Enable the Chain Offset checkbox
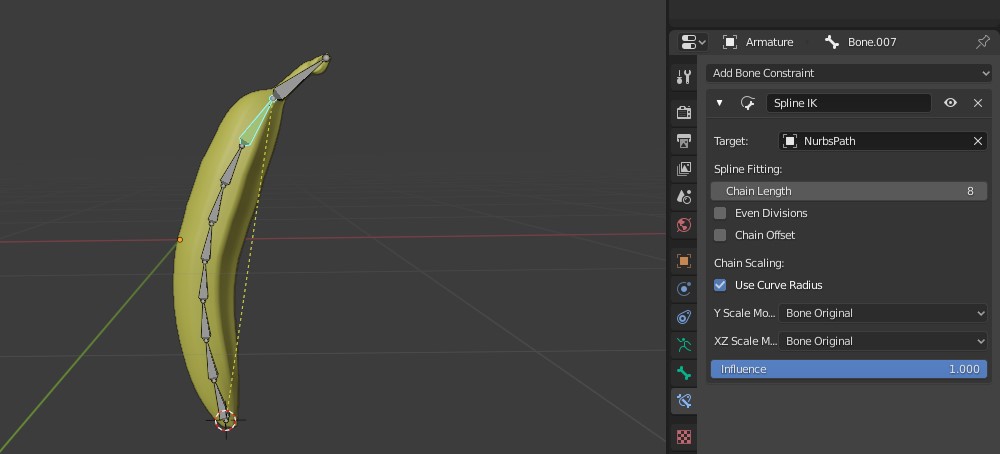Image resolution: width=1000 pixels, height=454 pixels. tap(720, 235)
